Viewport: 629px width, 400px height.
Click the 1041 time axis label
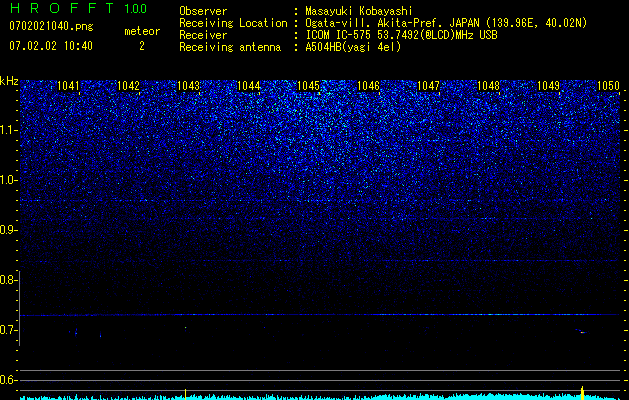click(68, 86)
